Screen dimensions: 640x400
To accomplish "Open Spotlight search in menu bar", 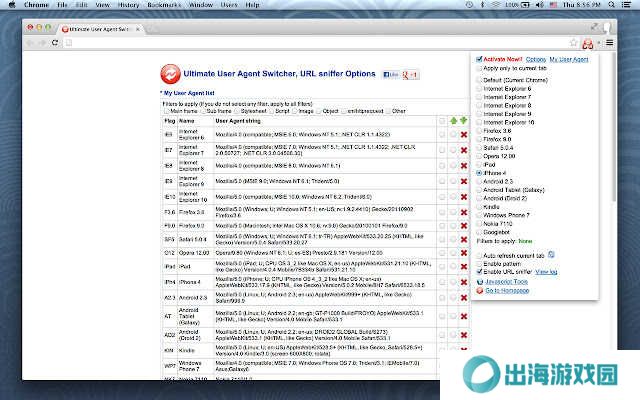I will [611, 5].
